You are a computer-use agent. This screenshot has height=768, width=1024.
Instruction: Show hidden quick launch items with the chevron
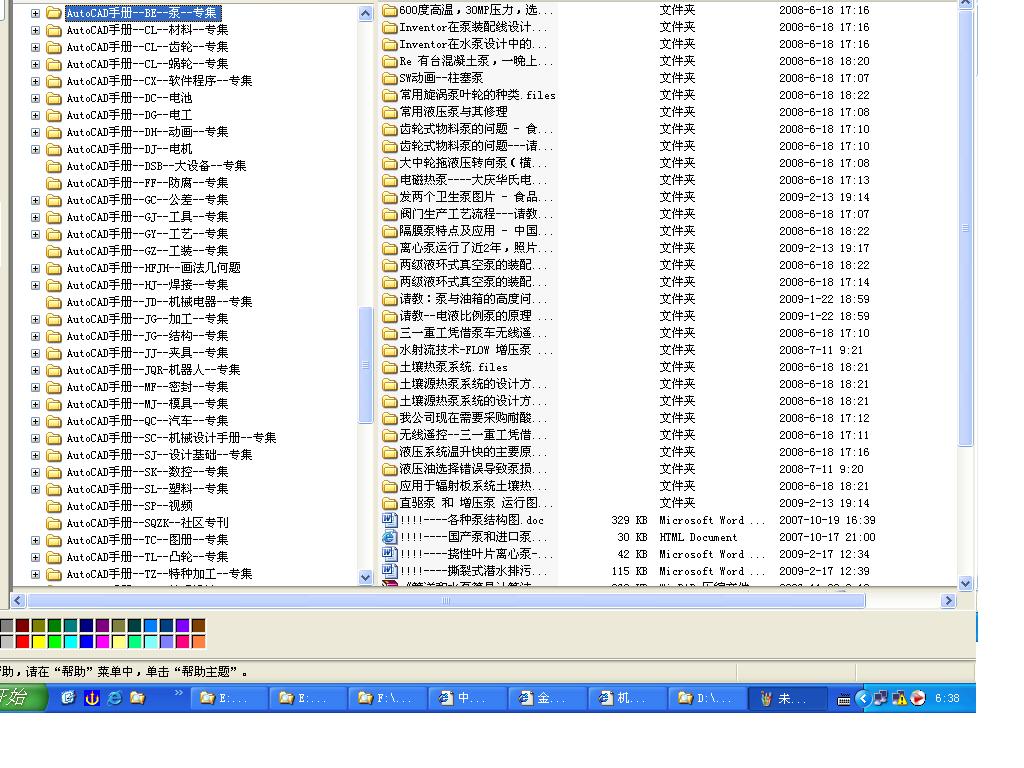tap(178, 692)
